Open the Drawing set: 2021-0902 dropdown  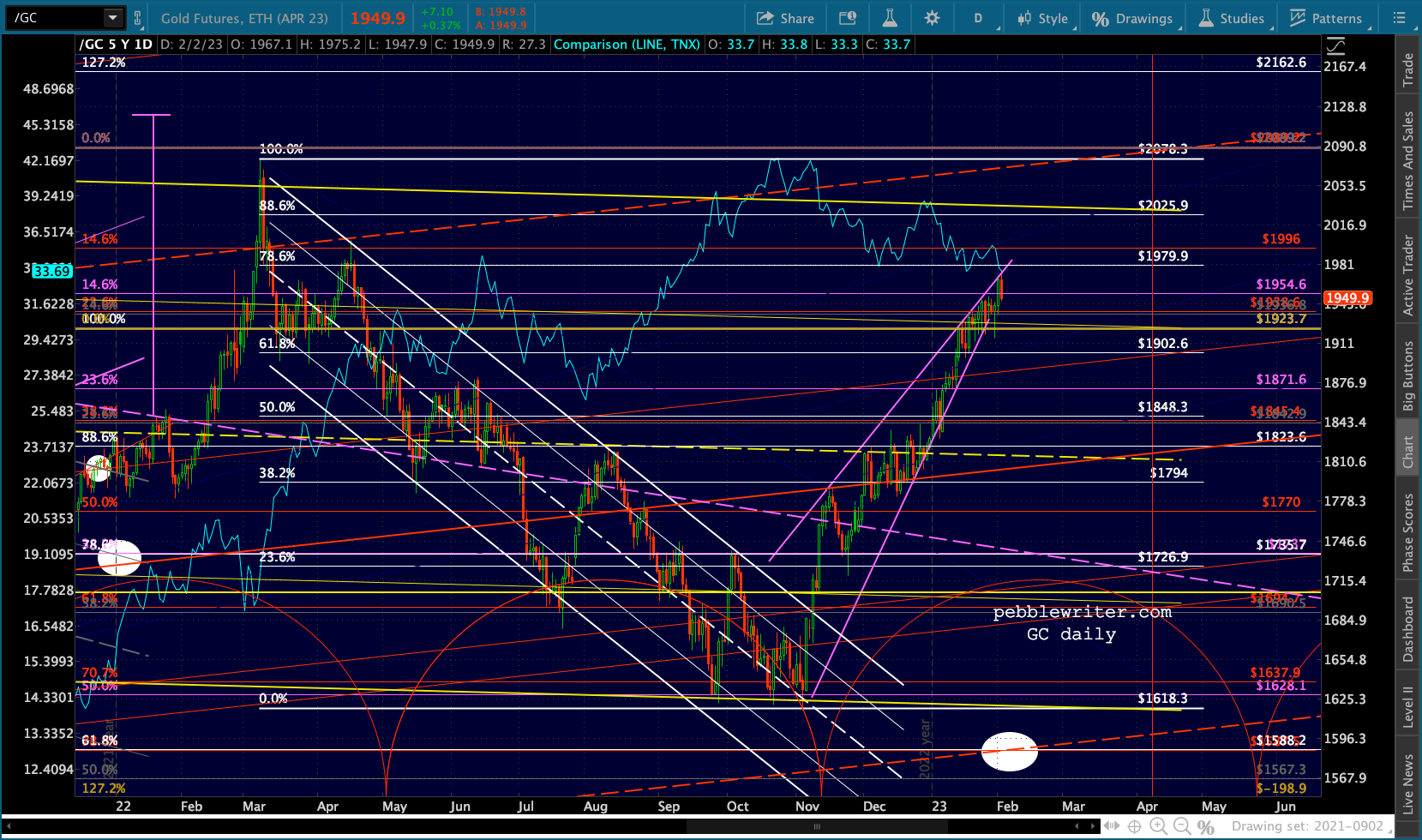point(1313,826)
